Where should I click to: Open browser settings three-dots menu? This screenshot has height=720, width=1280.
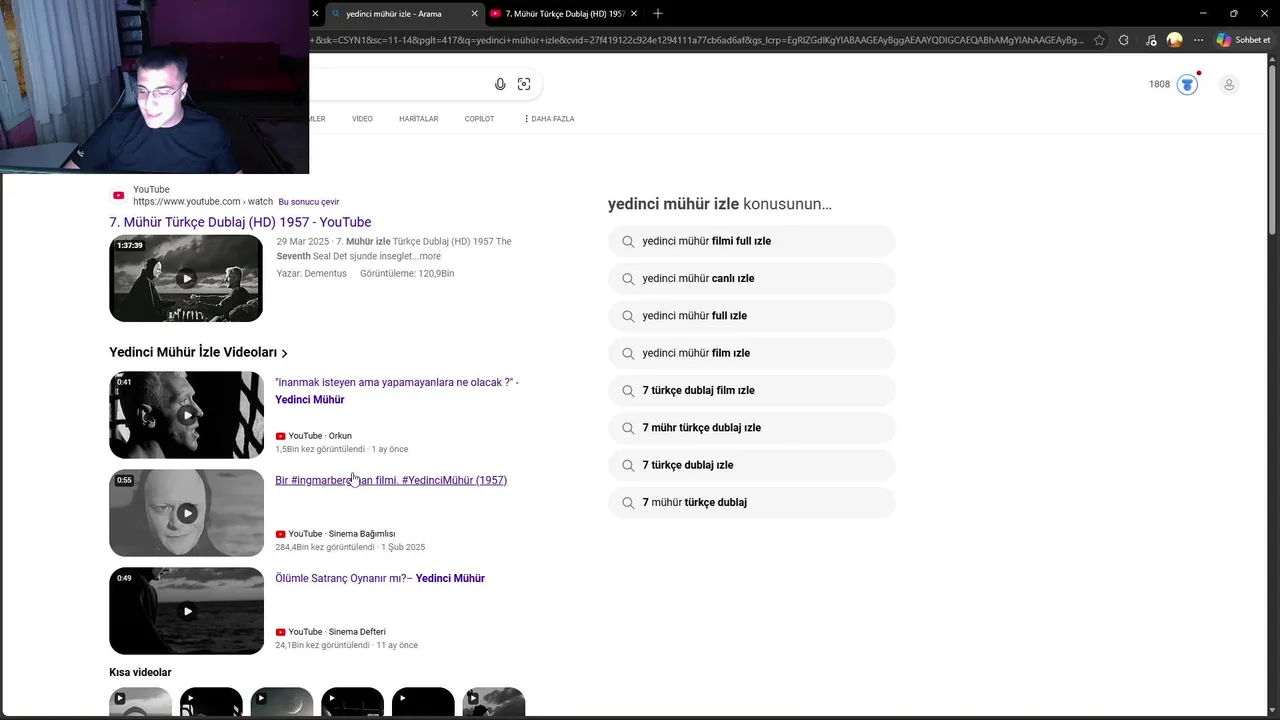tap(1198, 40)
